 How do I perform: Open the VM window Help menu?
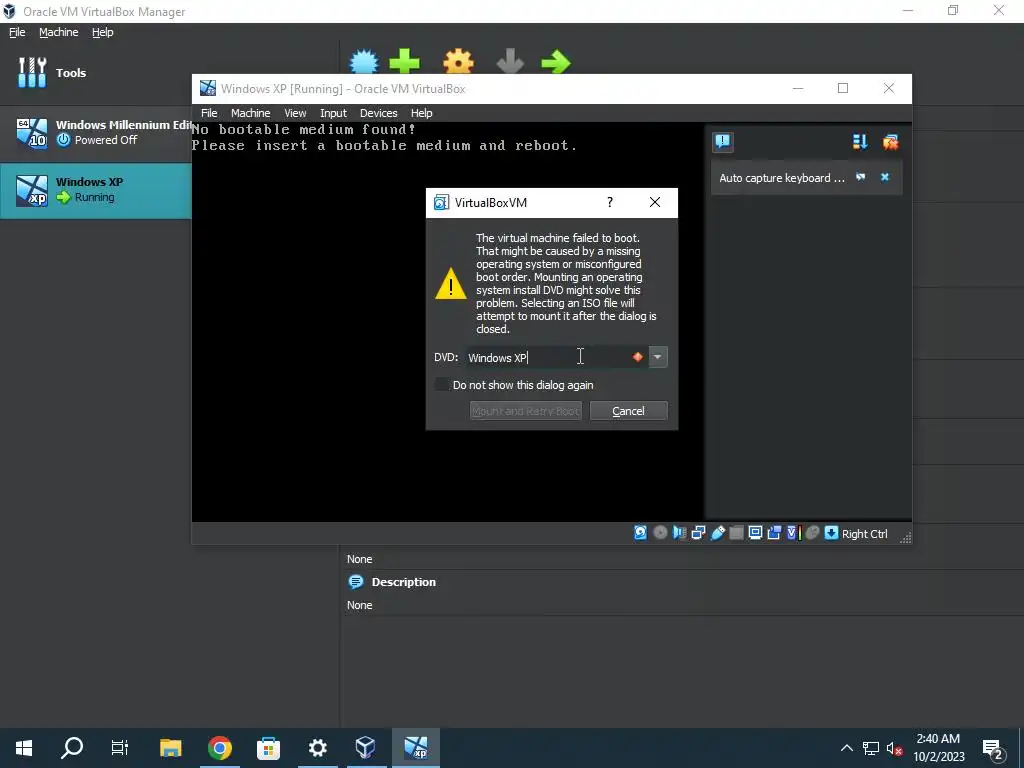[421, 113]
